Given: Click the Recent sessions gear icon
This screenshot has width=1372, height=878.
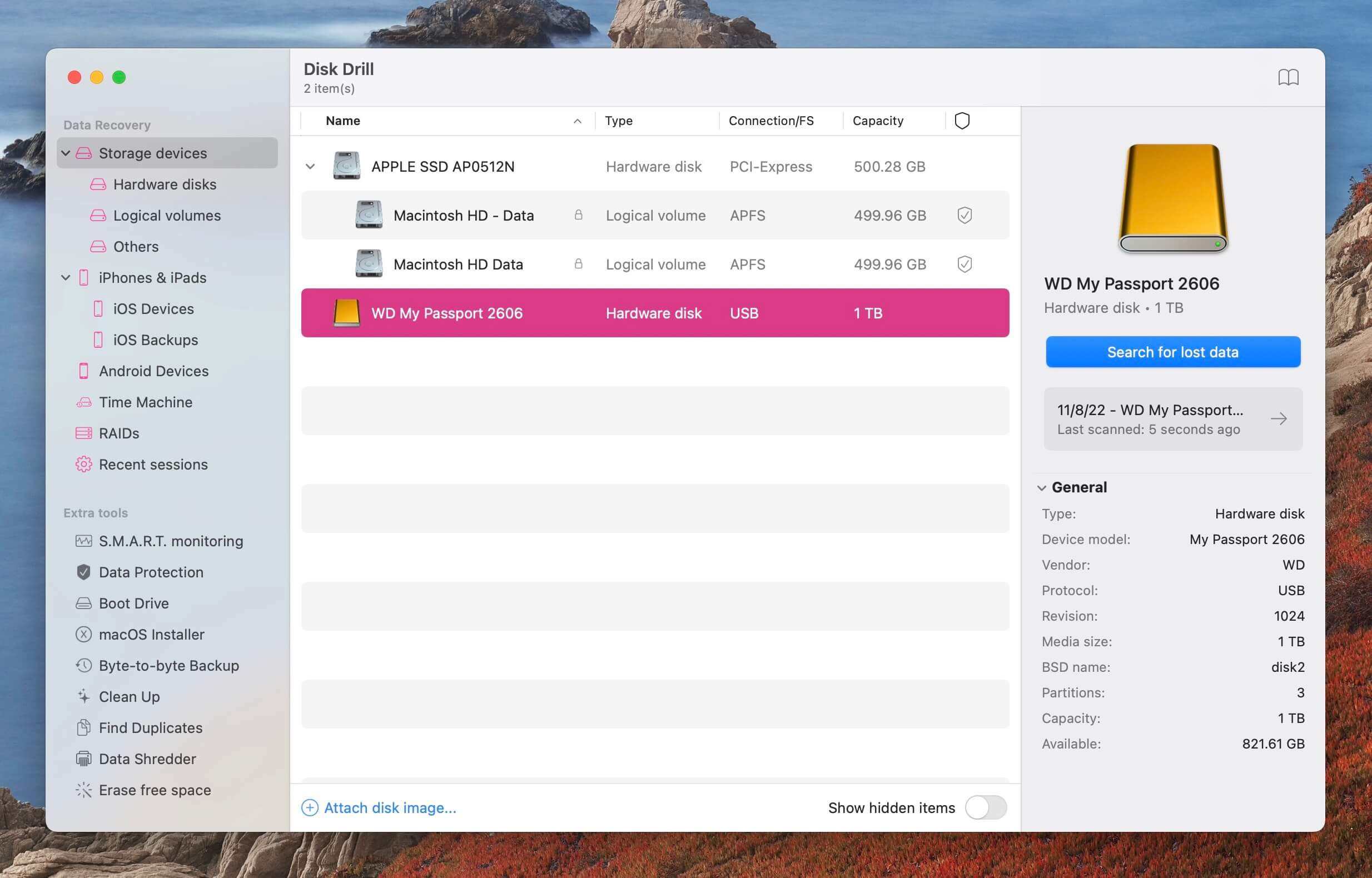Looking at the screenshot, I should 84,464.
